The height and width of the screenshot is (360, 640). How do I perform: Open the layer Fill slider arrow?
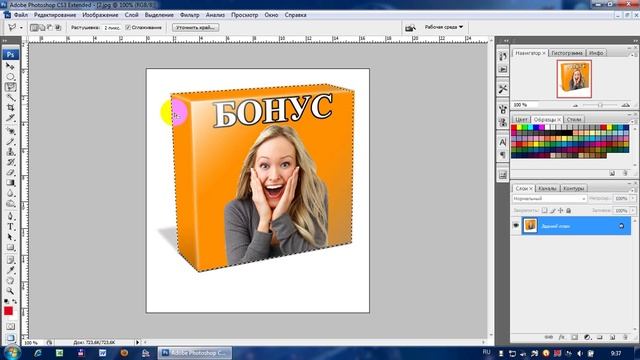tap(633, 211)
